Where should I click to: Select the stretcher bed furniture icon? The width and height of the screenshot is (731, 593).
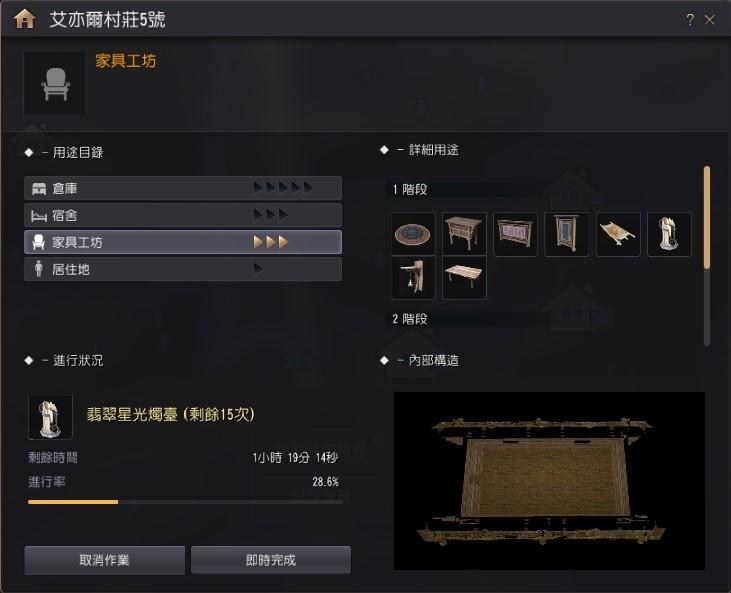[x=618, y=234]
